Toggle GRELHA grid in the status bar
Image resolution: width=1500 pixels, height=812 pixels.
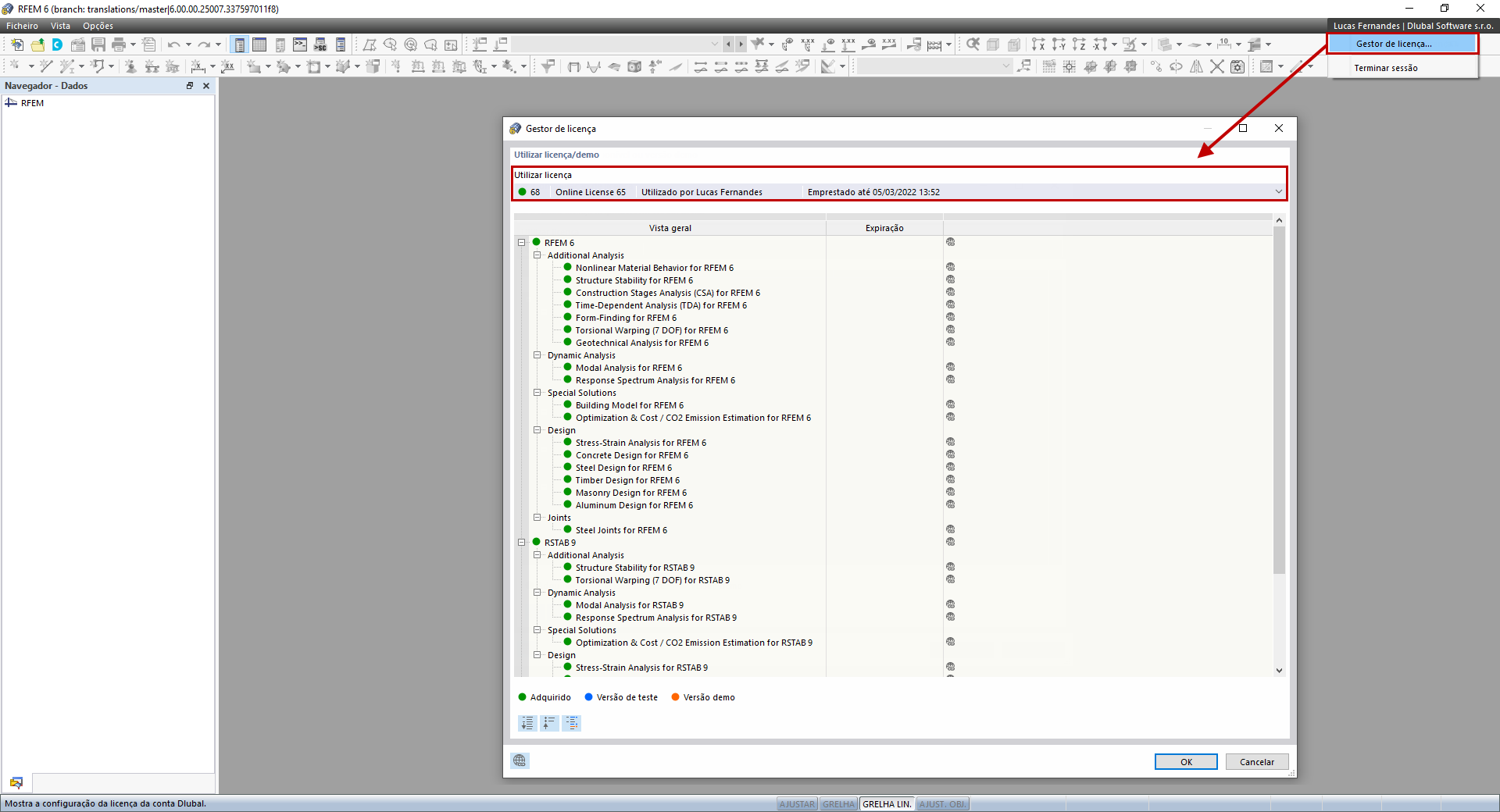838,804
